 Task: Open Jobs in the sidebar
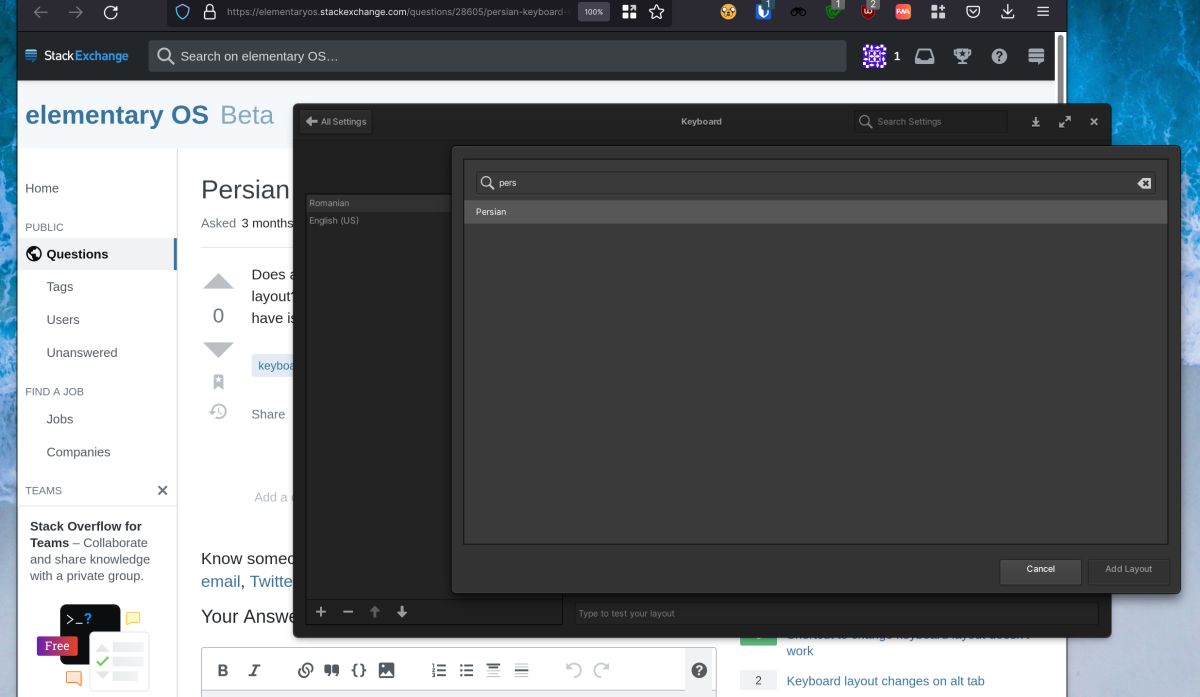click(x=60, y=419)
